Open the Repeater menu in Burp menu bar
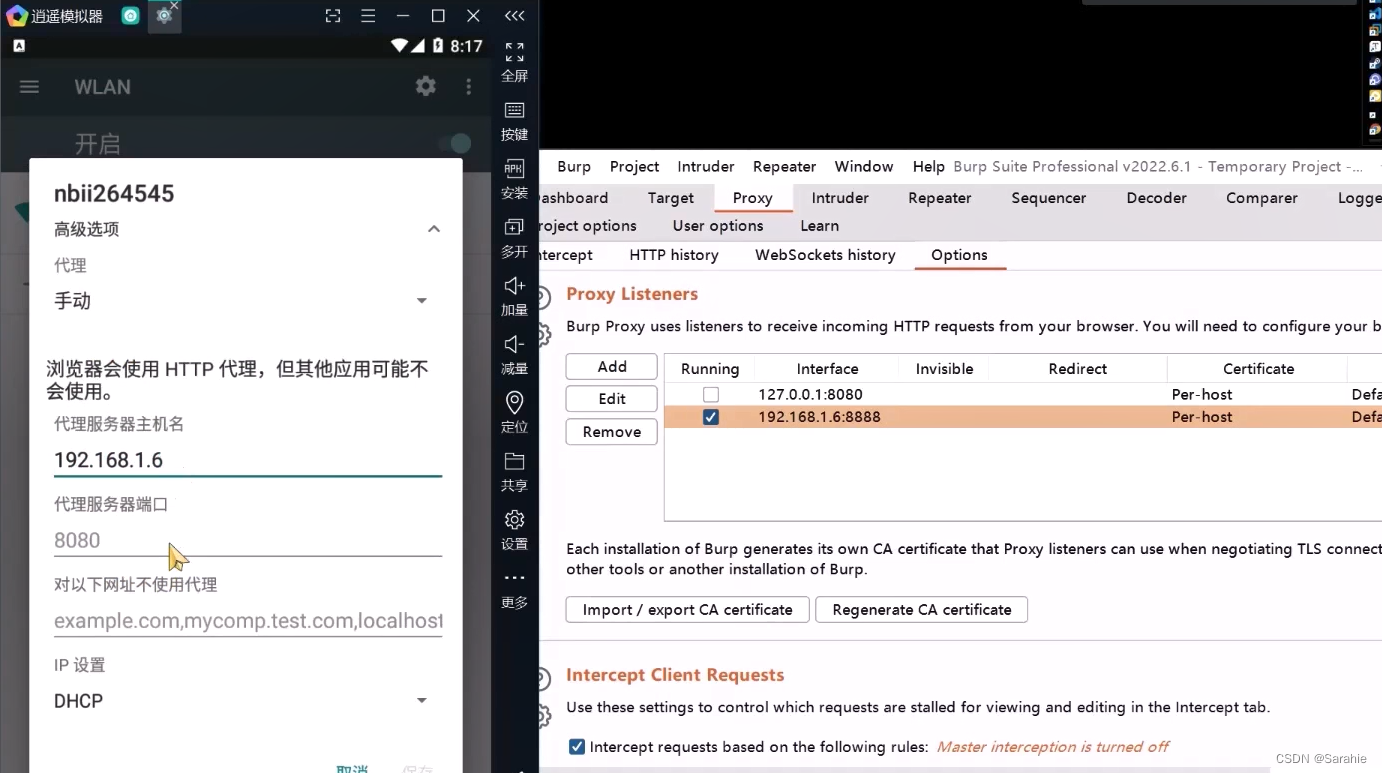This screenshot has width=1382, height=773. [784, 166]
